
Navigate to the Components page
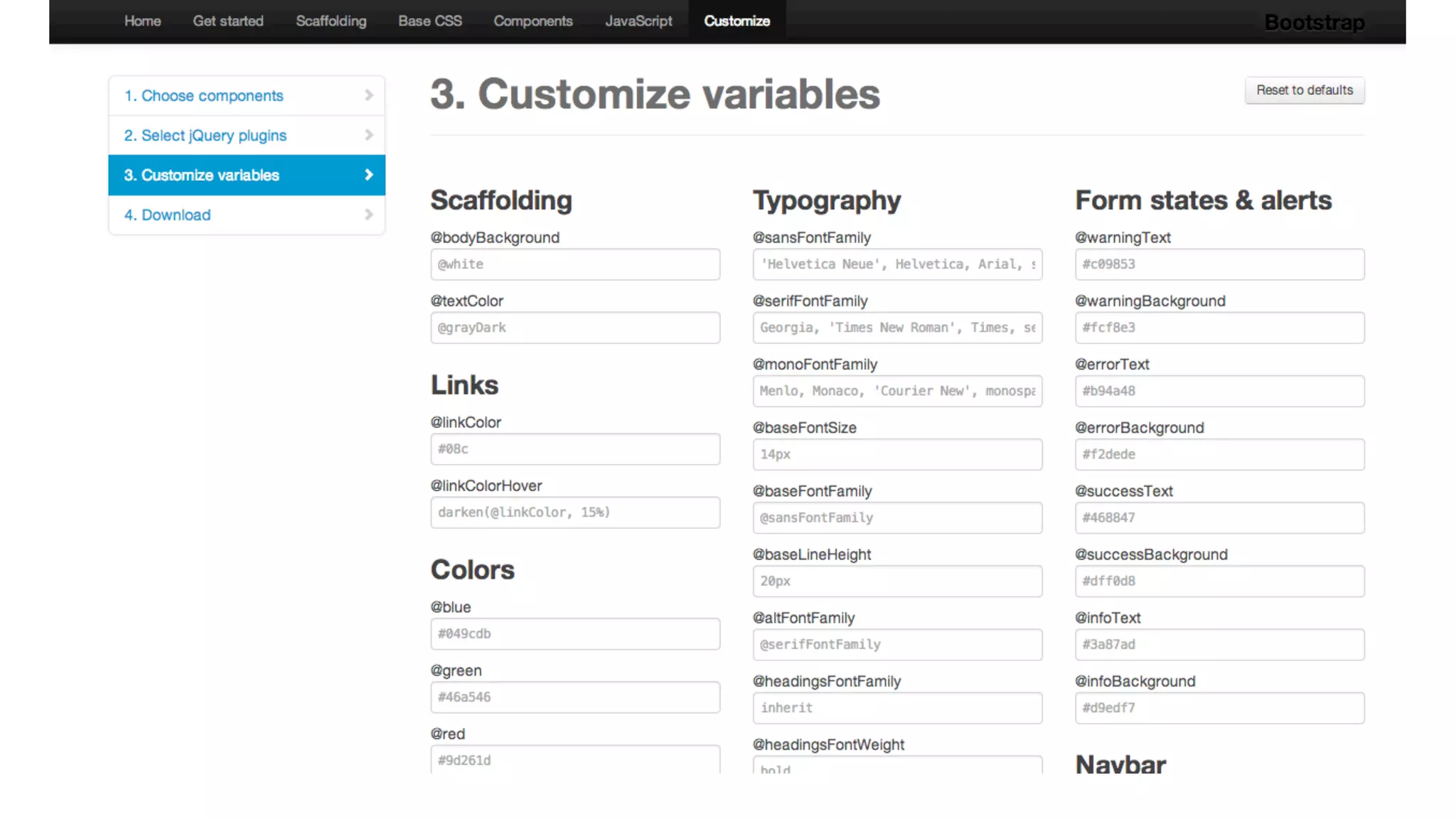point(533,21)
